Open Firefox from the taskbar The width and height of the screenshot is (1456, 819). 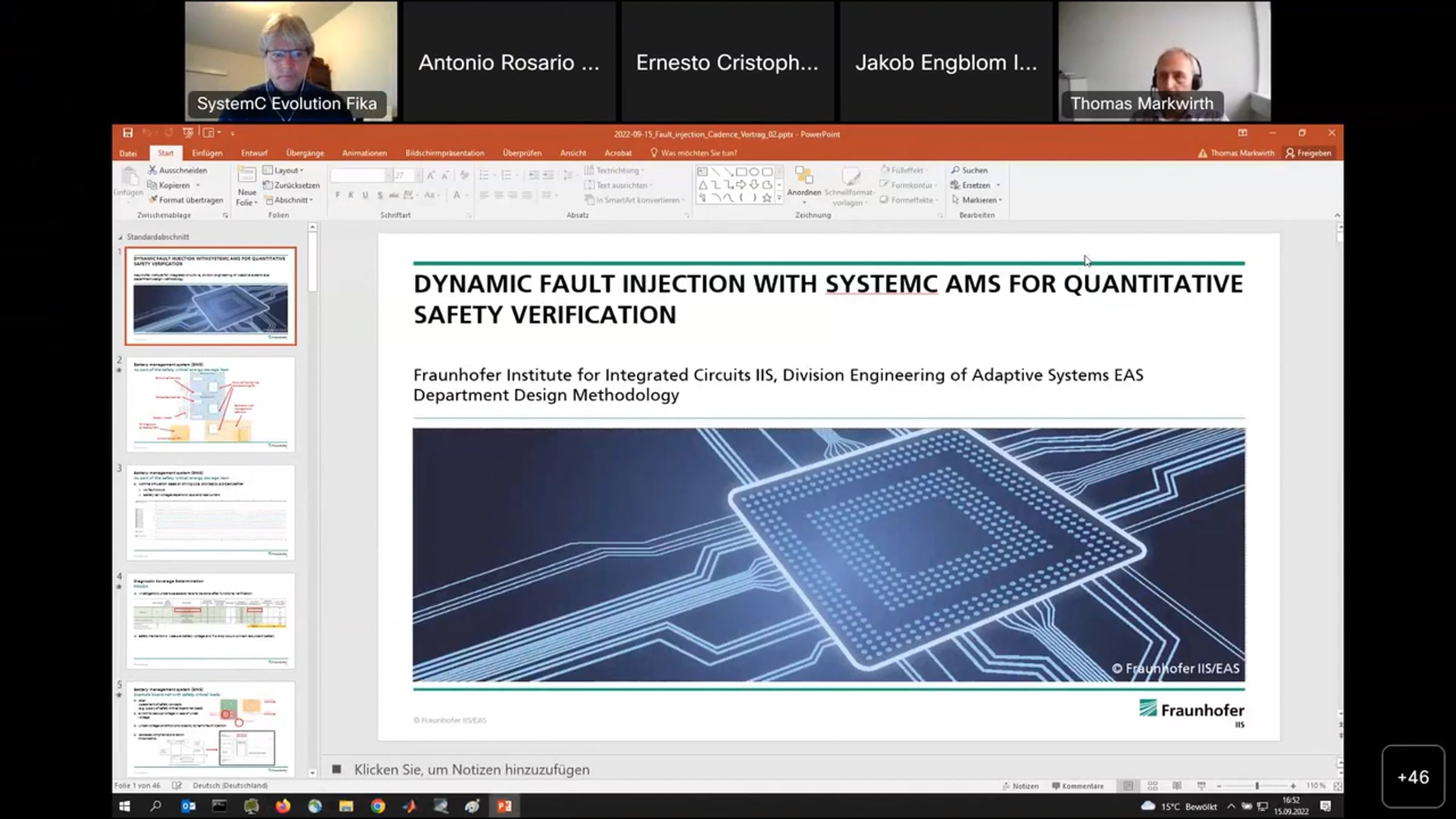click(x=283, y=806)
